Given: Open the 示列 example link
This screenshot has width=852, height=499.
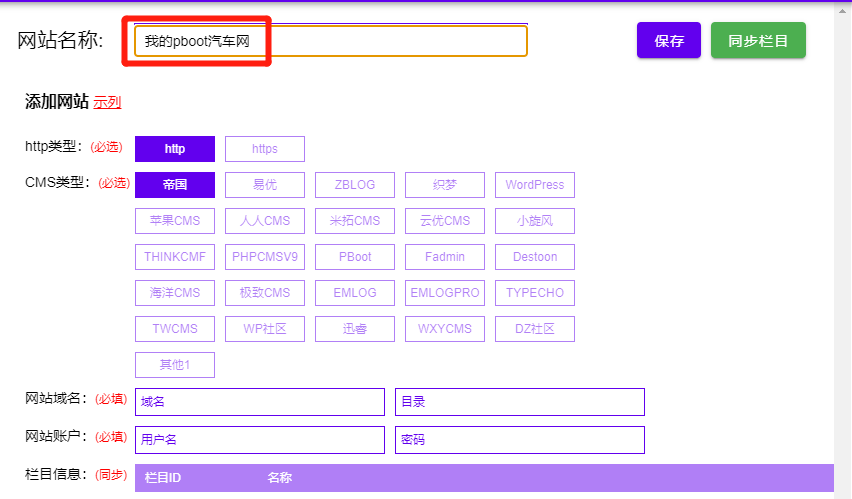Looking at the screenshot, I should point(107,102).
